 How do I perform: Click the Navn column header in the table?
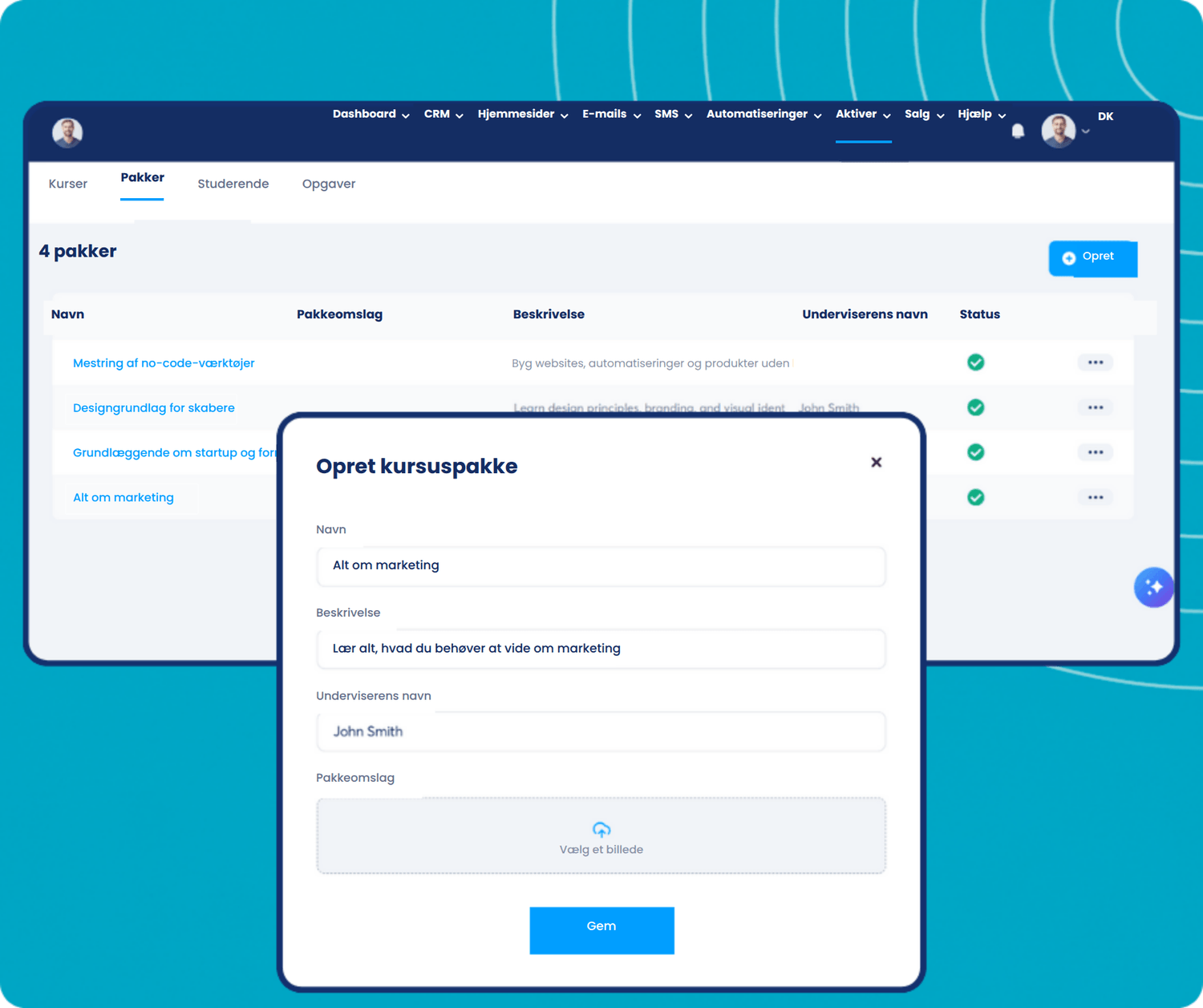(67, 314)
